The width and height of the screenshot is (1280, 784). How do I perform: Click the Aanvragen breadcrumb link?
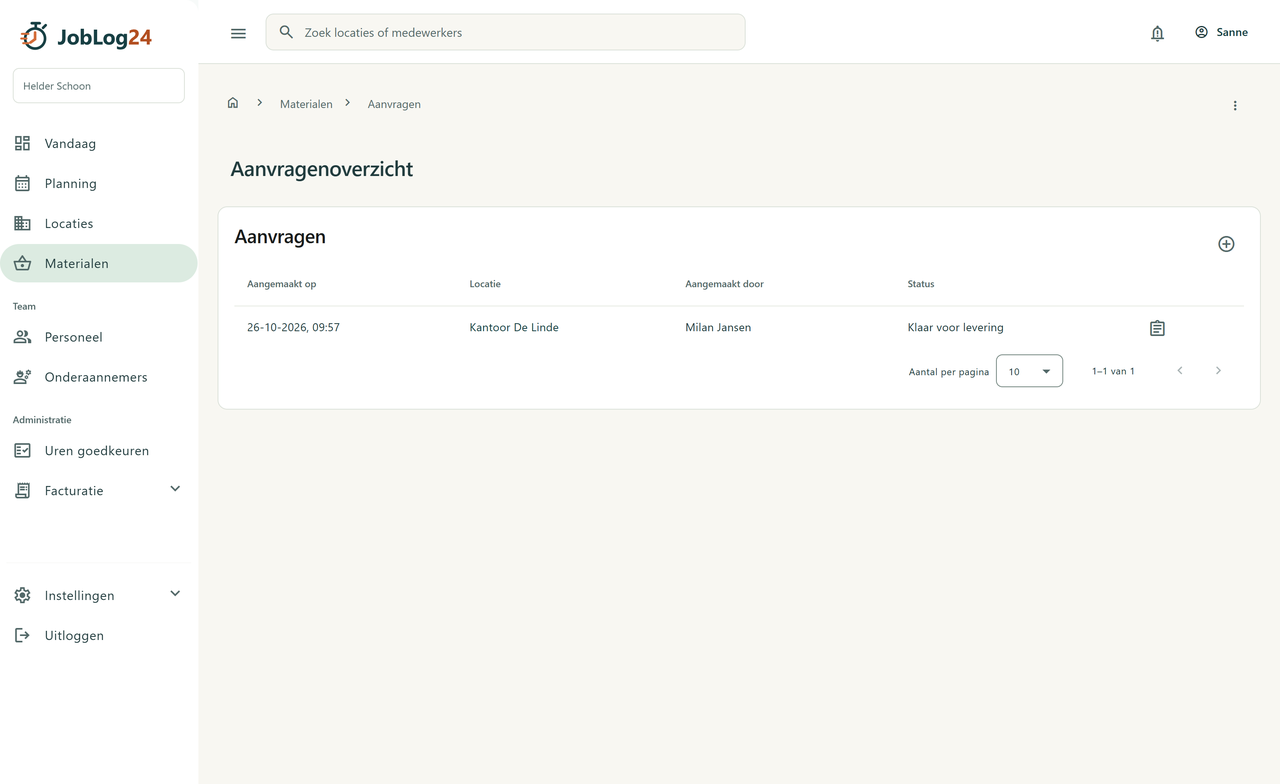pyautogui.click(x=394, y=104)
